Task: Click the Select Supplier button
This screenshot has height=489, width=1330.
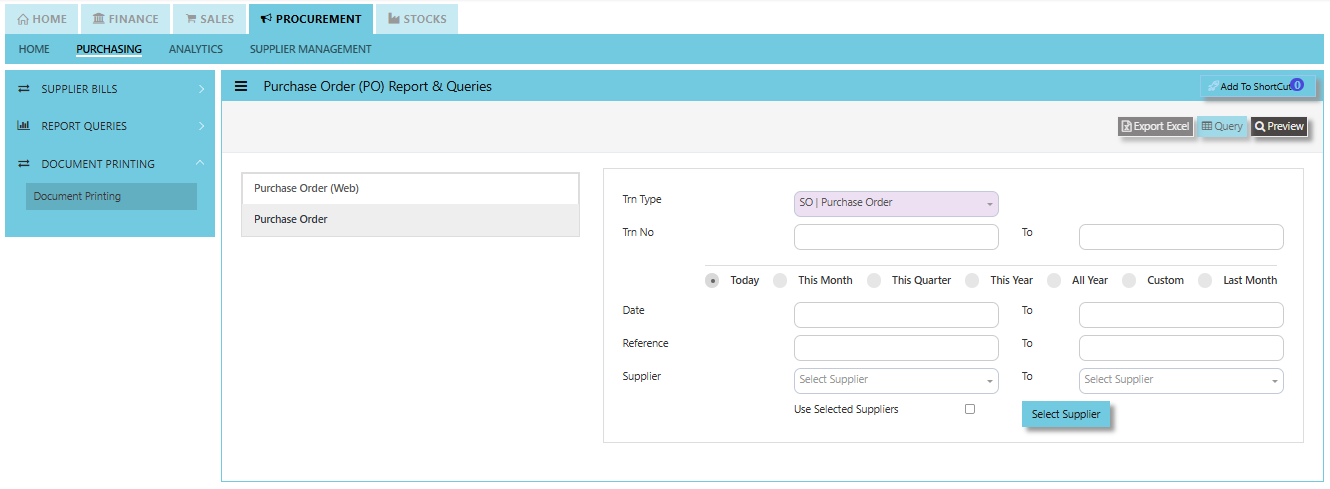Action: tap(1065, 414)
